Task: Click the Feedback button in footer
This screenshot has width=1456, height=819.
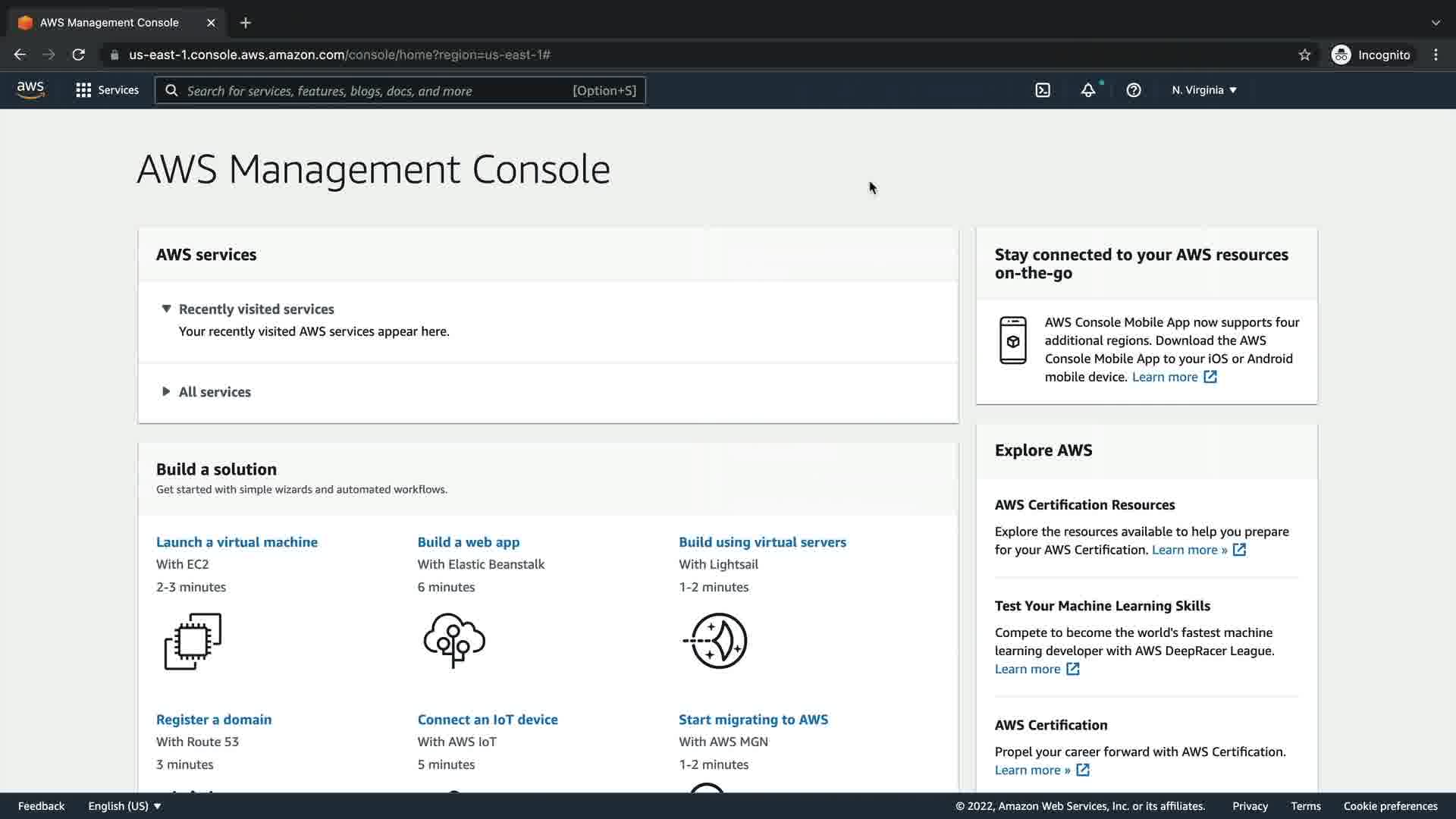Action: tap(41, 806)
